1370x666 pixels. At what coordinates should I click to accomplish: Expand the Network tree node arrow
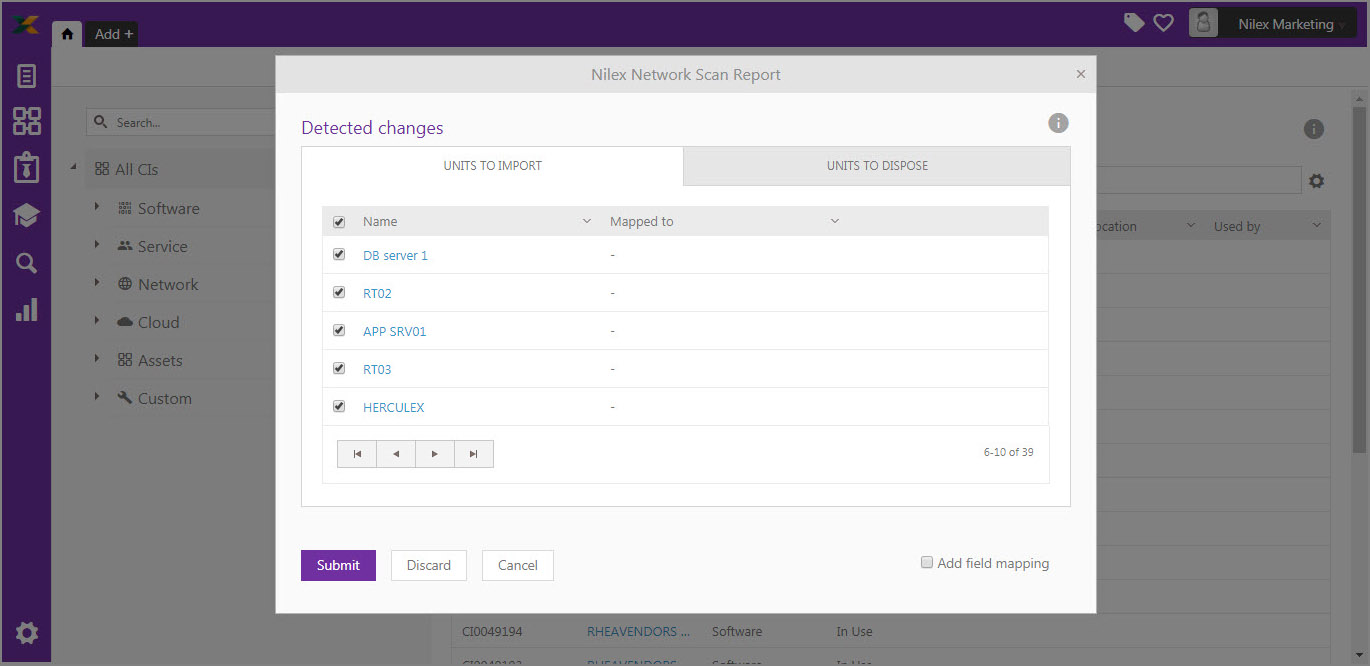coord(97,283)
